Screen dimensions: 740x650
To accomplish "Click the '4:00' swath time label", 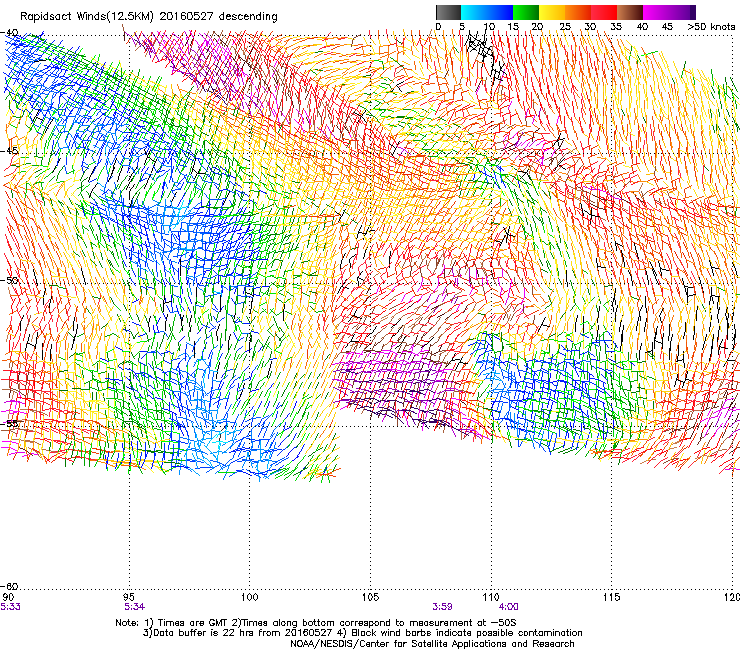I will [x=509, y=607].
